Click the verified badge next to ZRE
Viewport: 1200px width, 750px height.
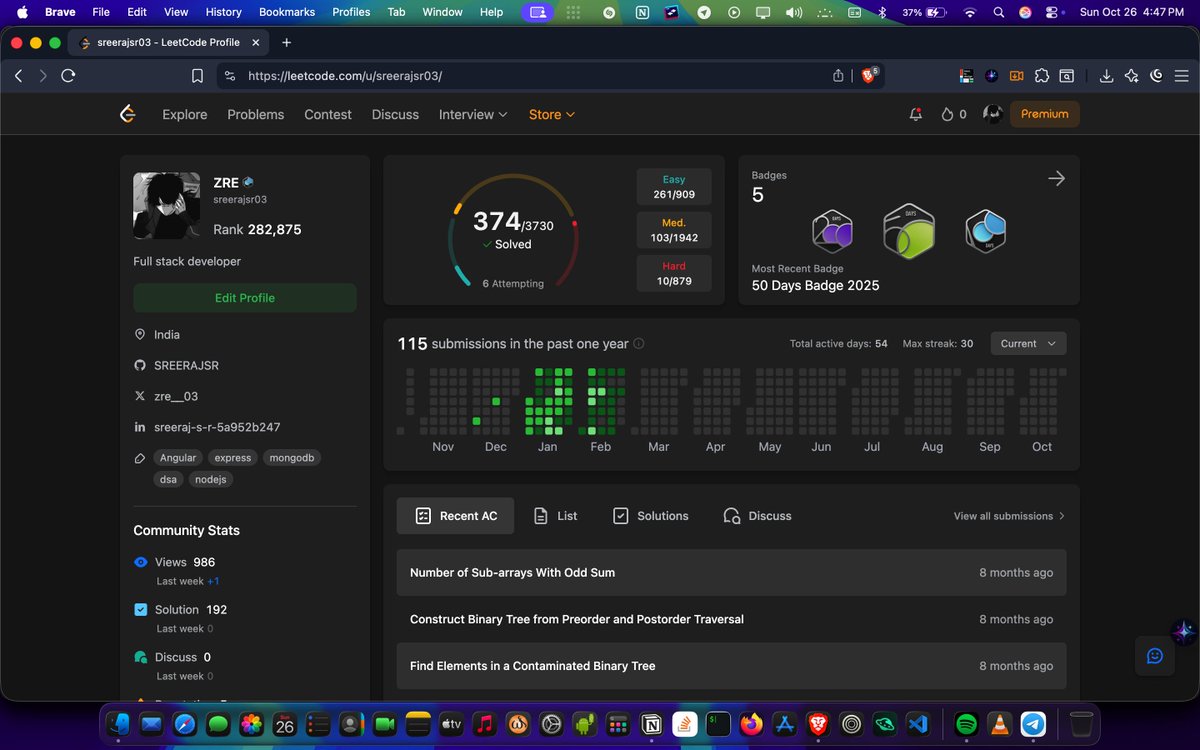[248, 182]
